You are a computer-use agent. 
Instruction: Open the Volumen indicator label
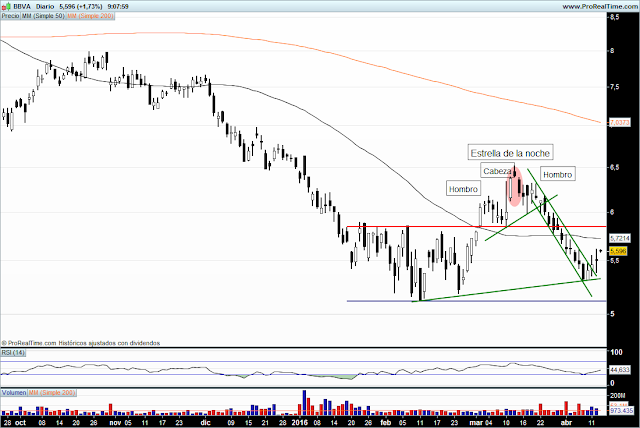pyautogui.click(x=13, y=393)
